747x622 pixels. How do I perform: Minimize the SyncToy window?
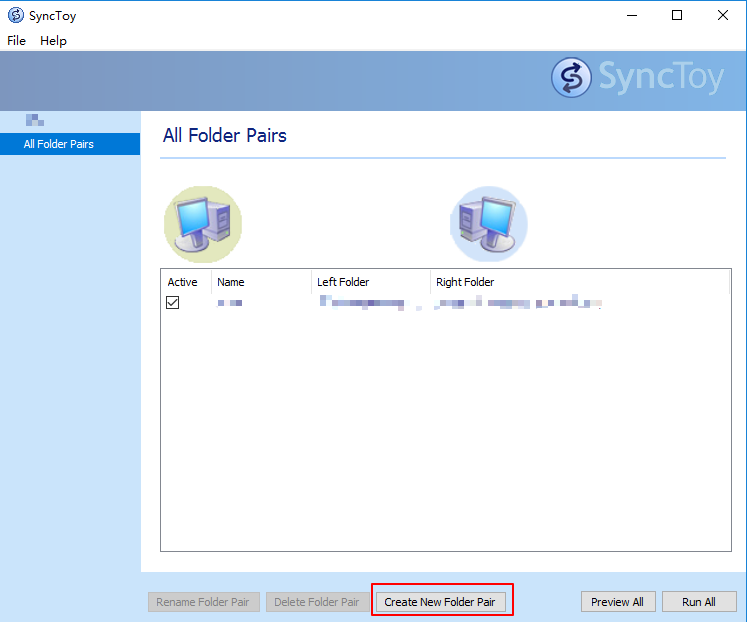pyautogui.click(x=632, y=15)
